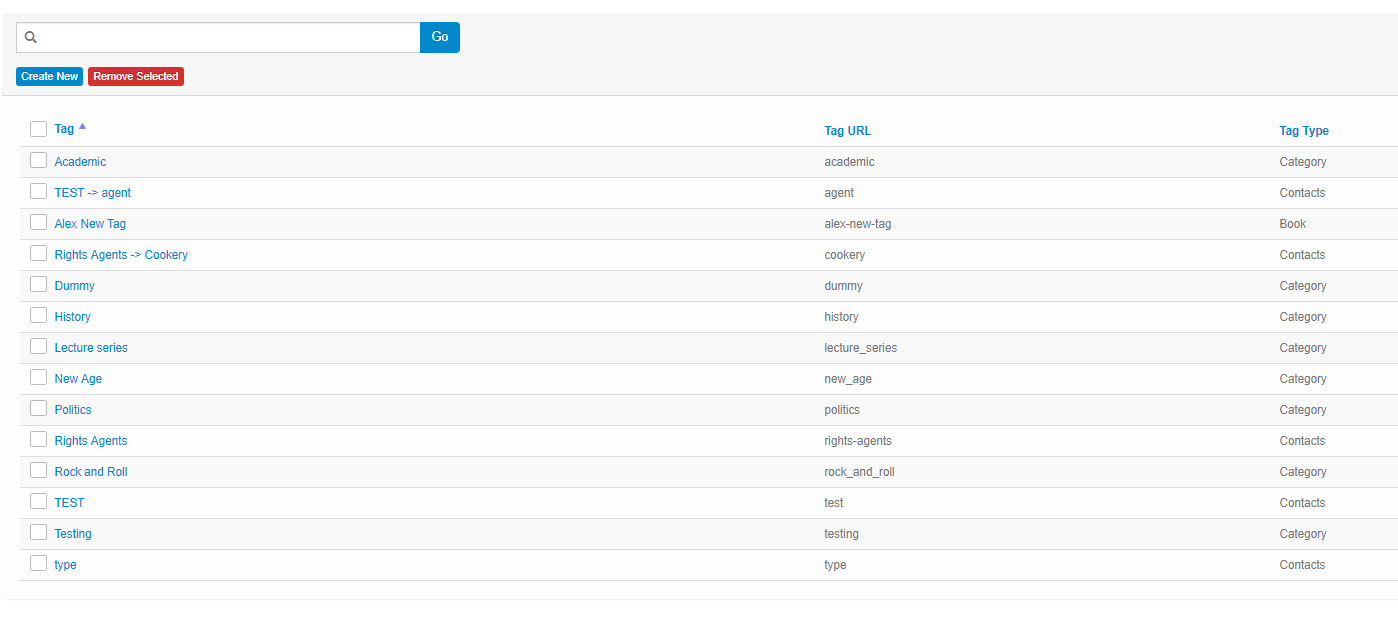Open the Dummy tag link
This screenshot has height=624, width=1398.
74,286
